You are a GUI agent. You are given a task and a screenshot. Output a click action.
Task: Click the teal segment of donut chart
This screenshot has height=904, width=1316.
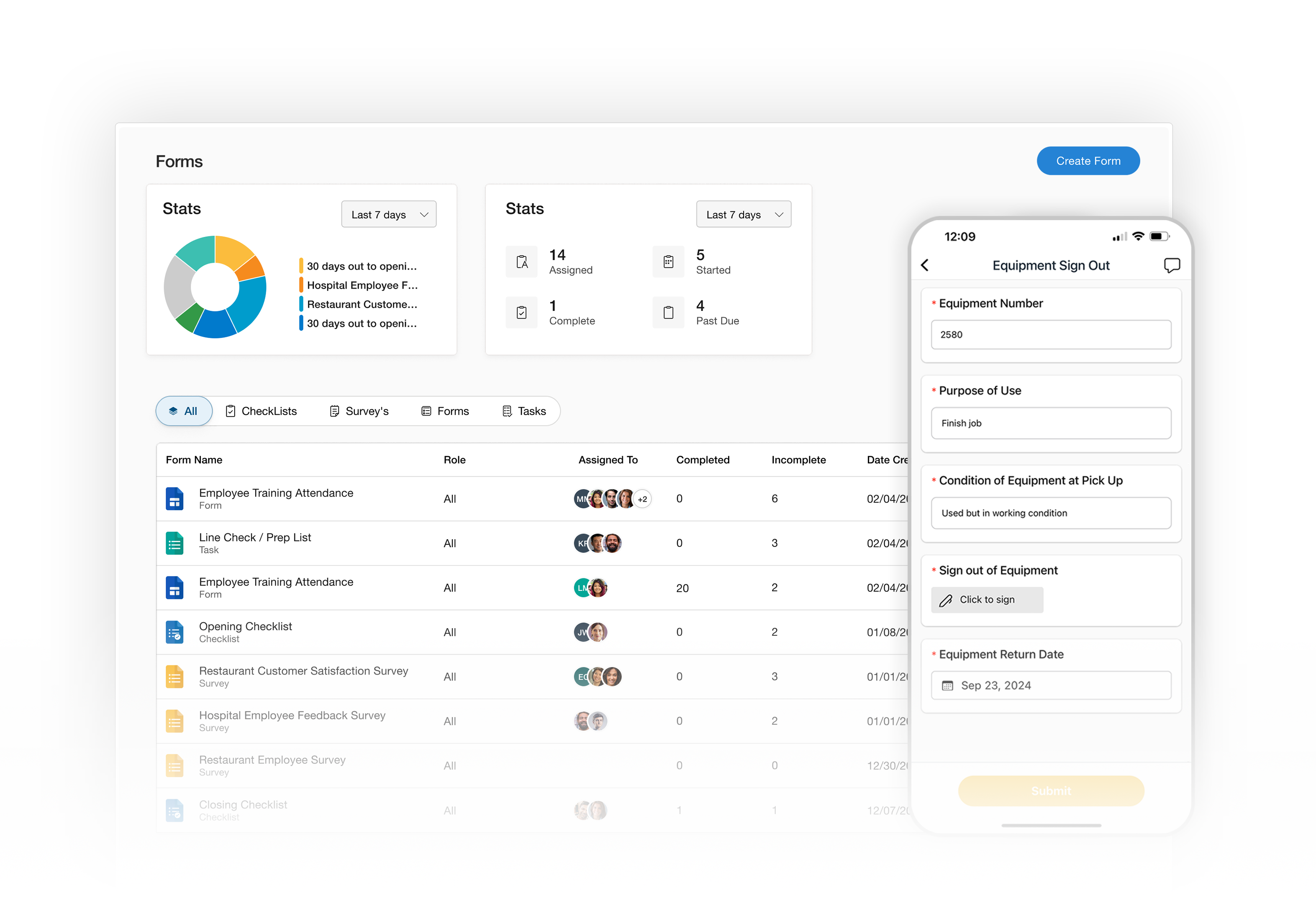(198, 251)
